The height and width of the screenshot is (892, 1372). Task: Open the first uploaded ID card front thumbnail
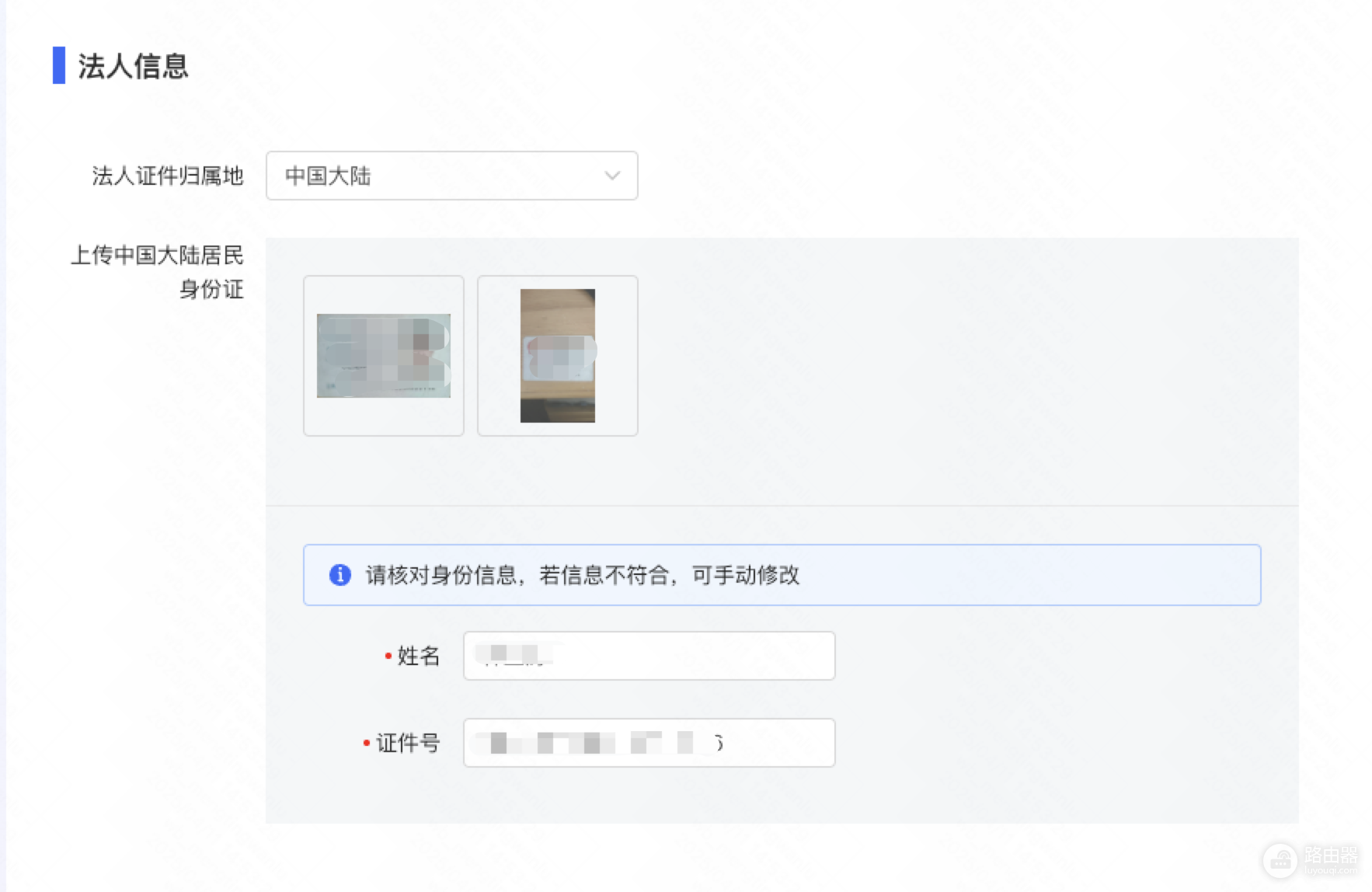click(384, 355)
